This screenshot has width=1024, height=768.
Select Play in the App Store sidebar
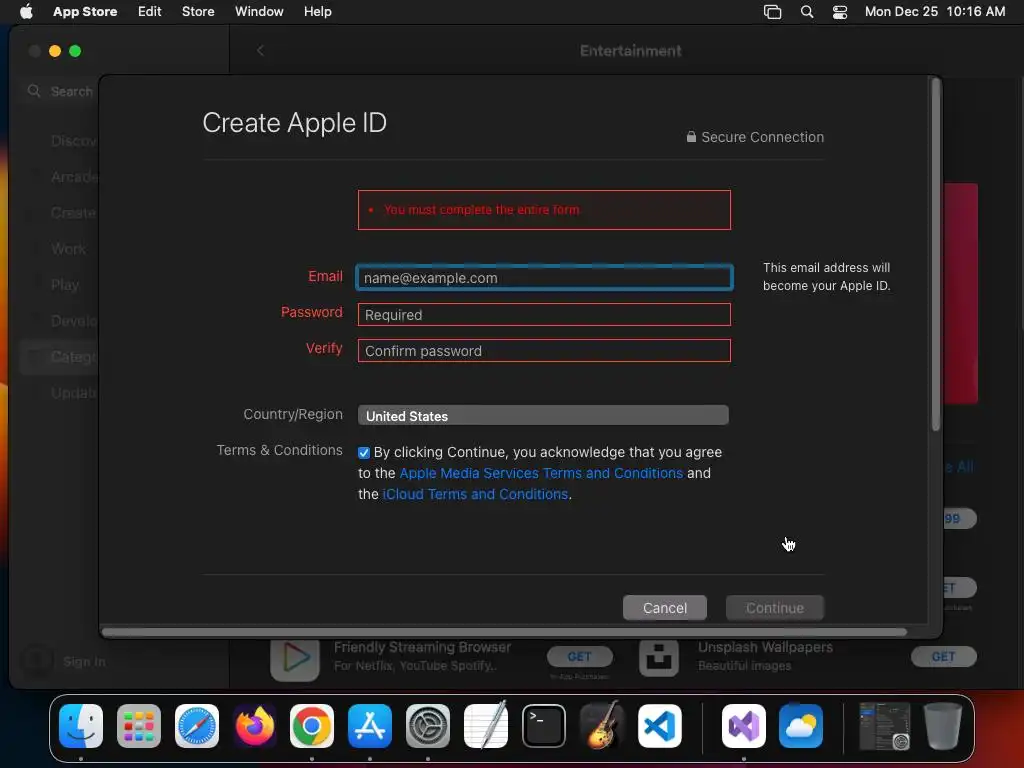[65, 285]
